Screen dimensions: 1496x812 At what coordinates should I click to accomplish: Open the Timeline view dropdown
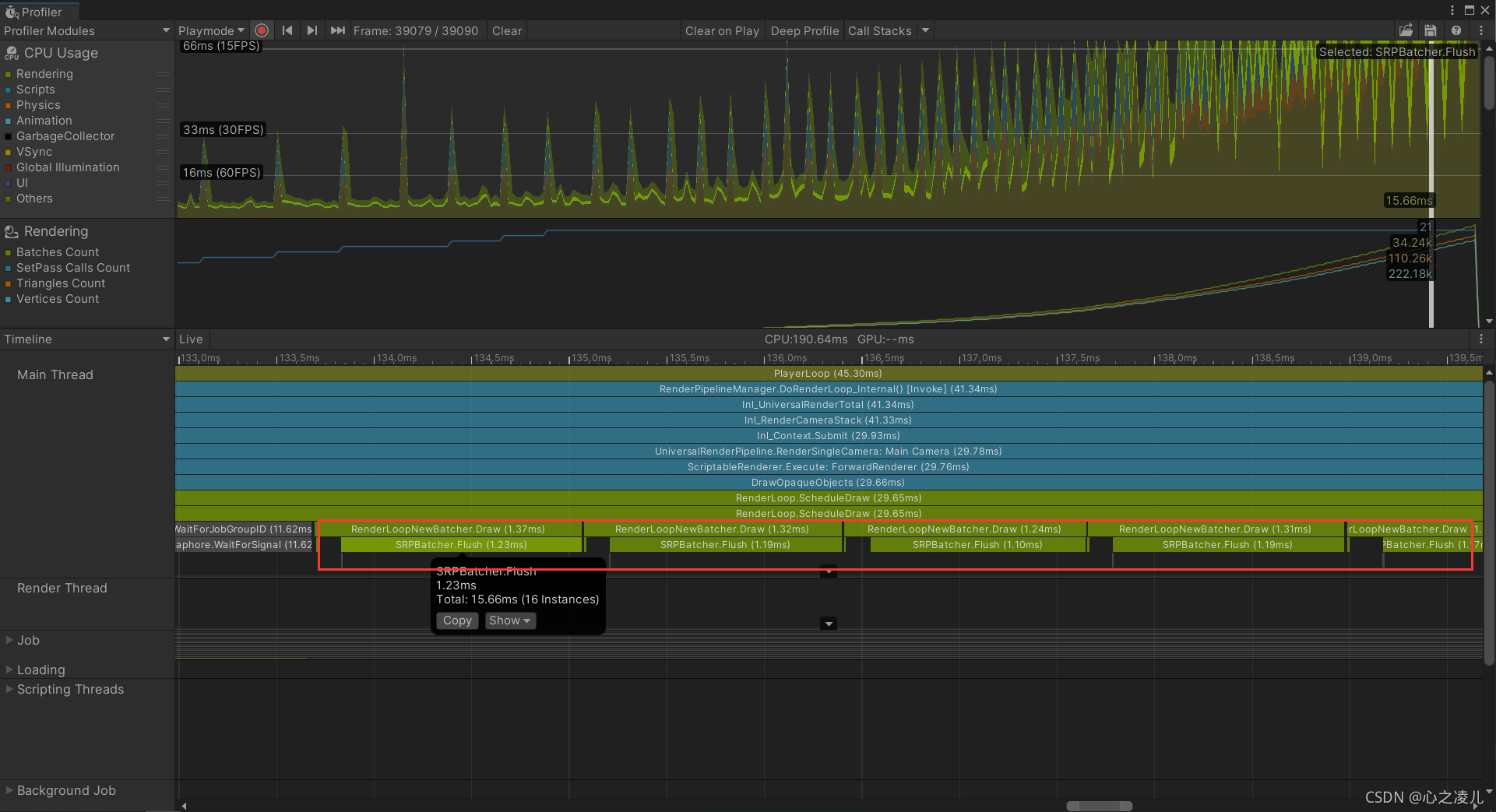[x=86, y=339]
